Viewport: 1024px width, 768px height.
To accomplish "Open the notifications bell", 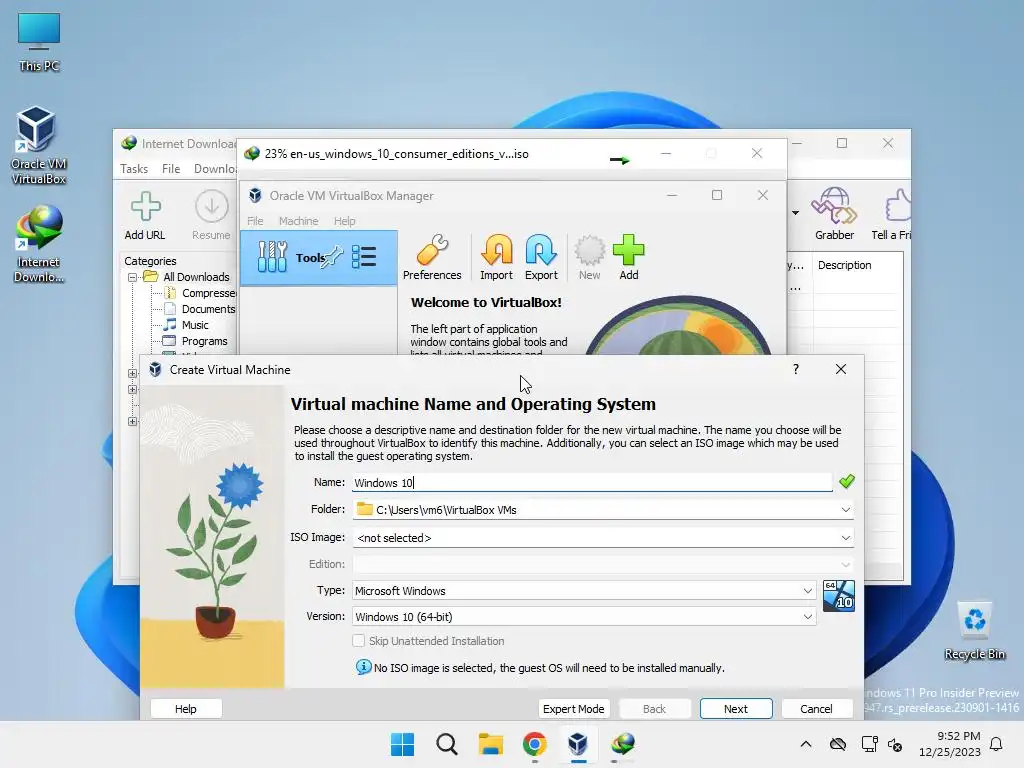I will [x=996, y=744].
